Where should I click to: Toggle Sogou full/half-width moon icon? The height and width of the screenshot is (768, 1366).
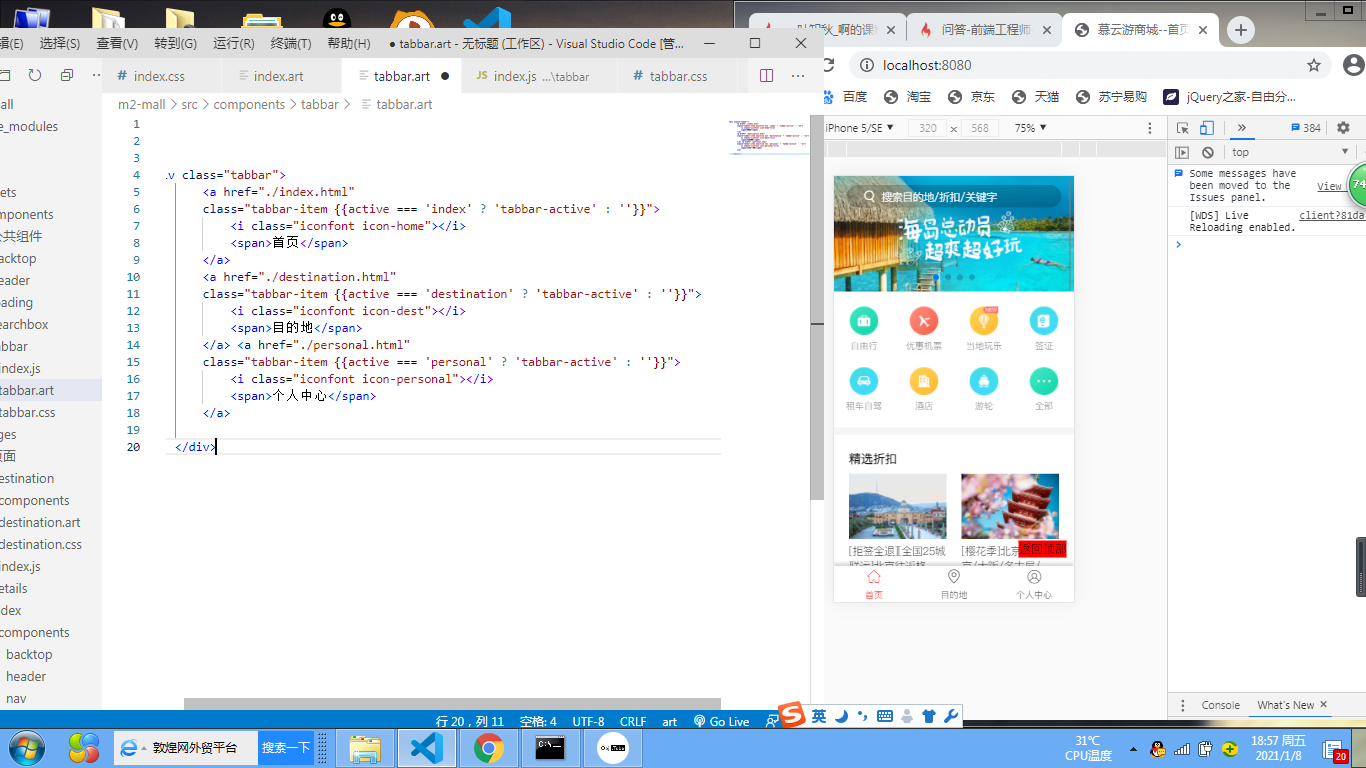click(x=841, y=716)
